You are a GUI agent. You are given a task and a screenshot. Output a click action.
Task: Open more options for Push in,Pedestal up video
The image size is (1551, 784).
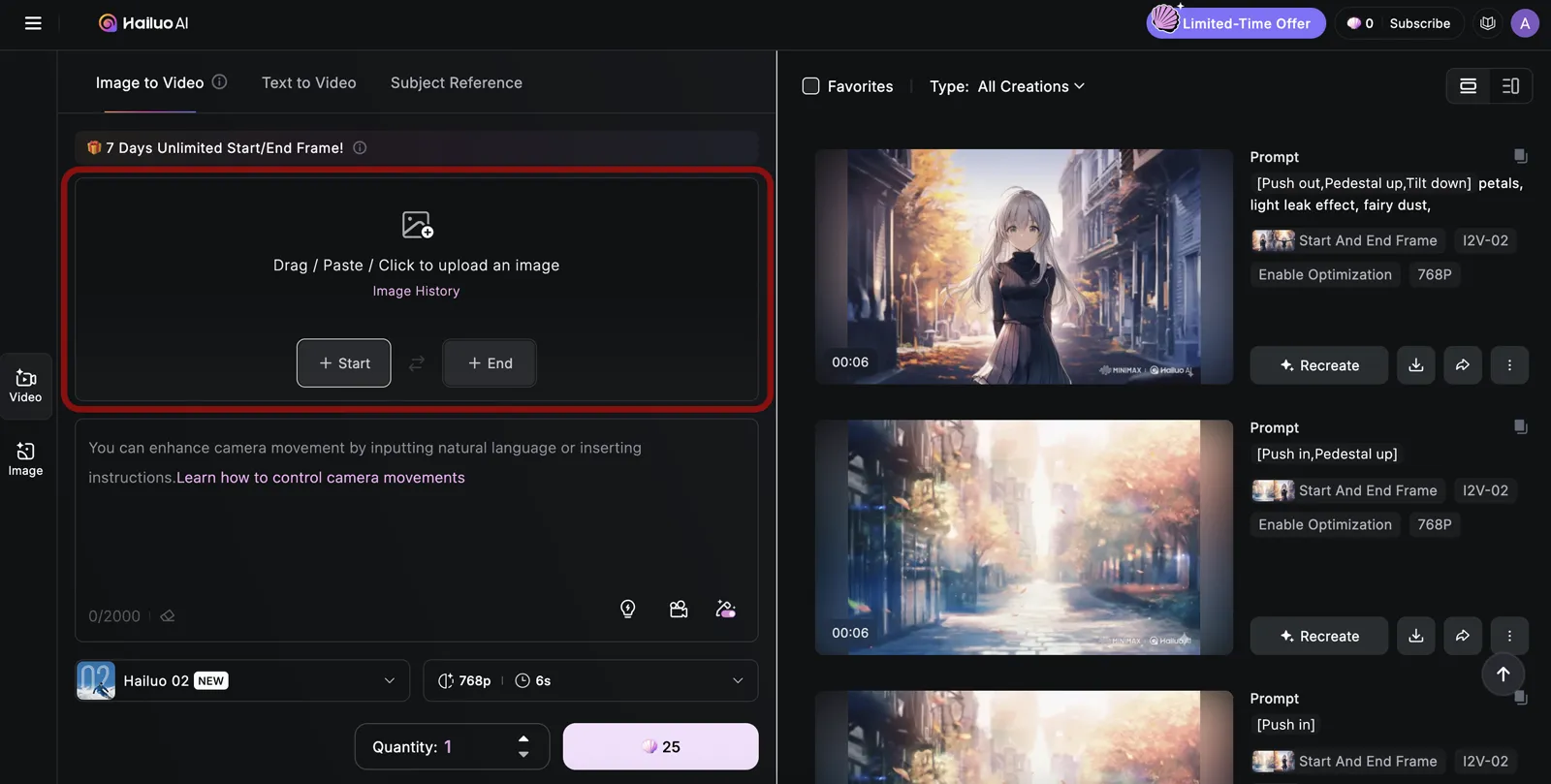(x=1509, y=636)
